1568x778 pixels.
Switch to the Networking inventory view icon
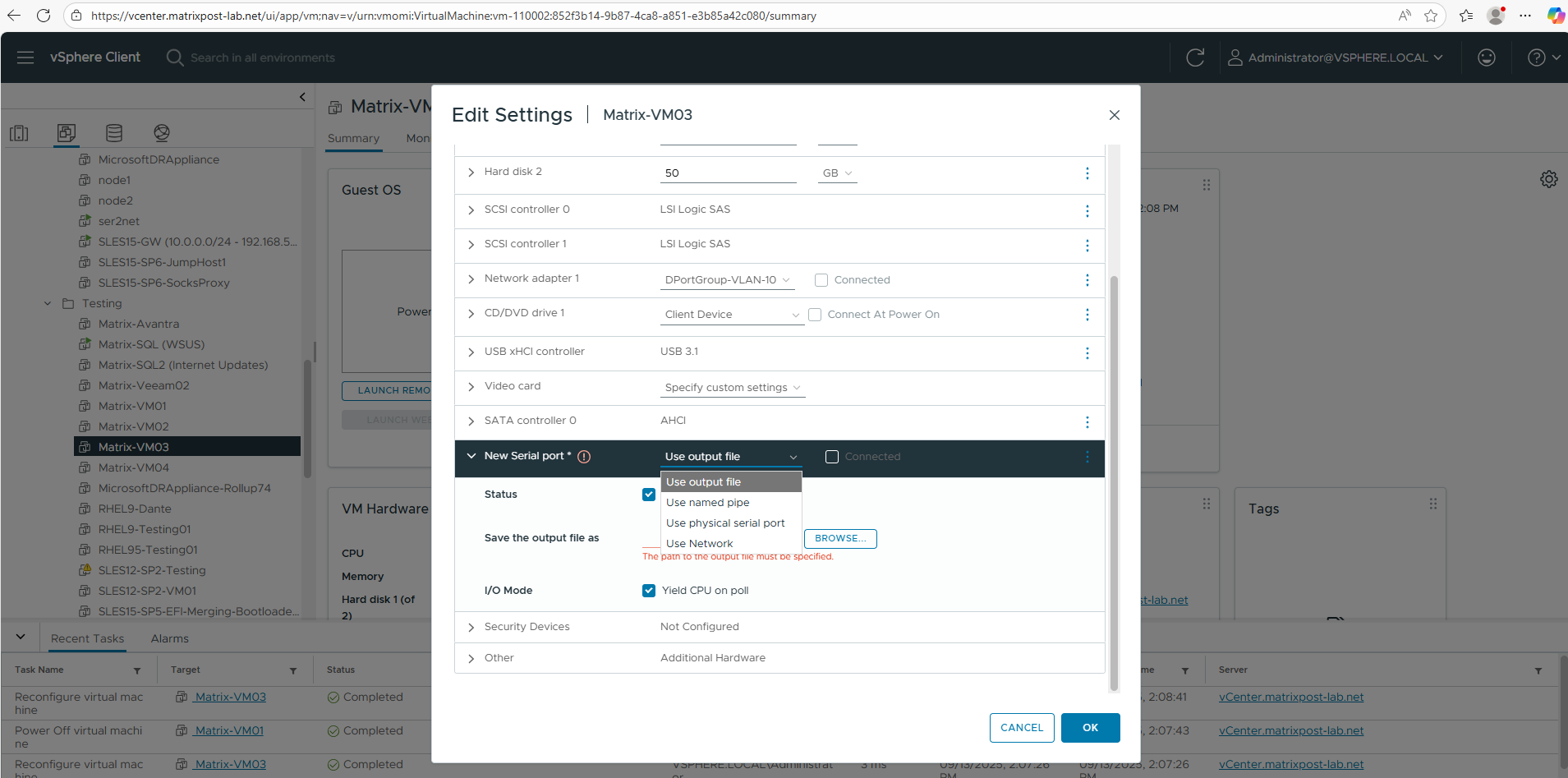pos(162,133)
